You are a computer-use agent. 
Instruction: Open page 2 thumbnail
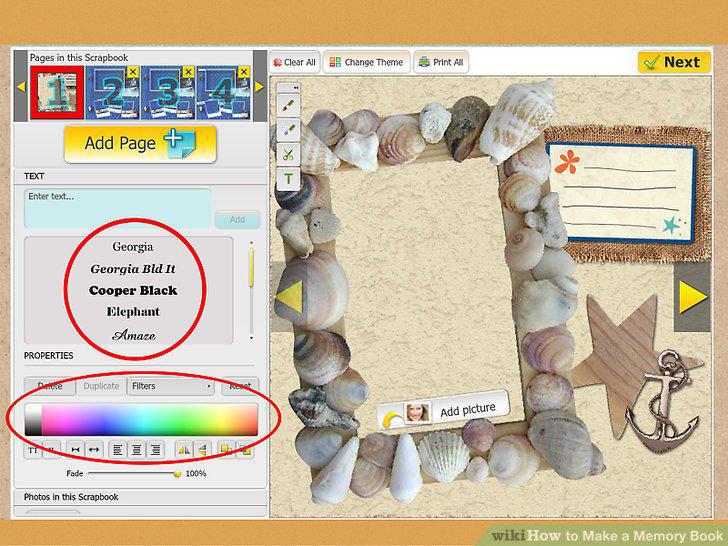112,92
